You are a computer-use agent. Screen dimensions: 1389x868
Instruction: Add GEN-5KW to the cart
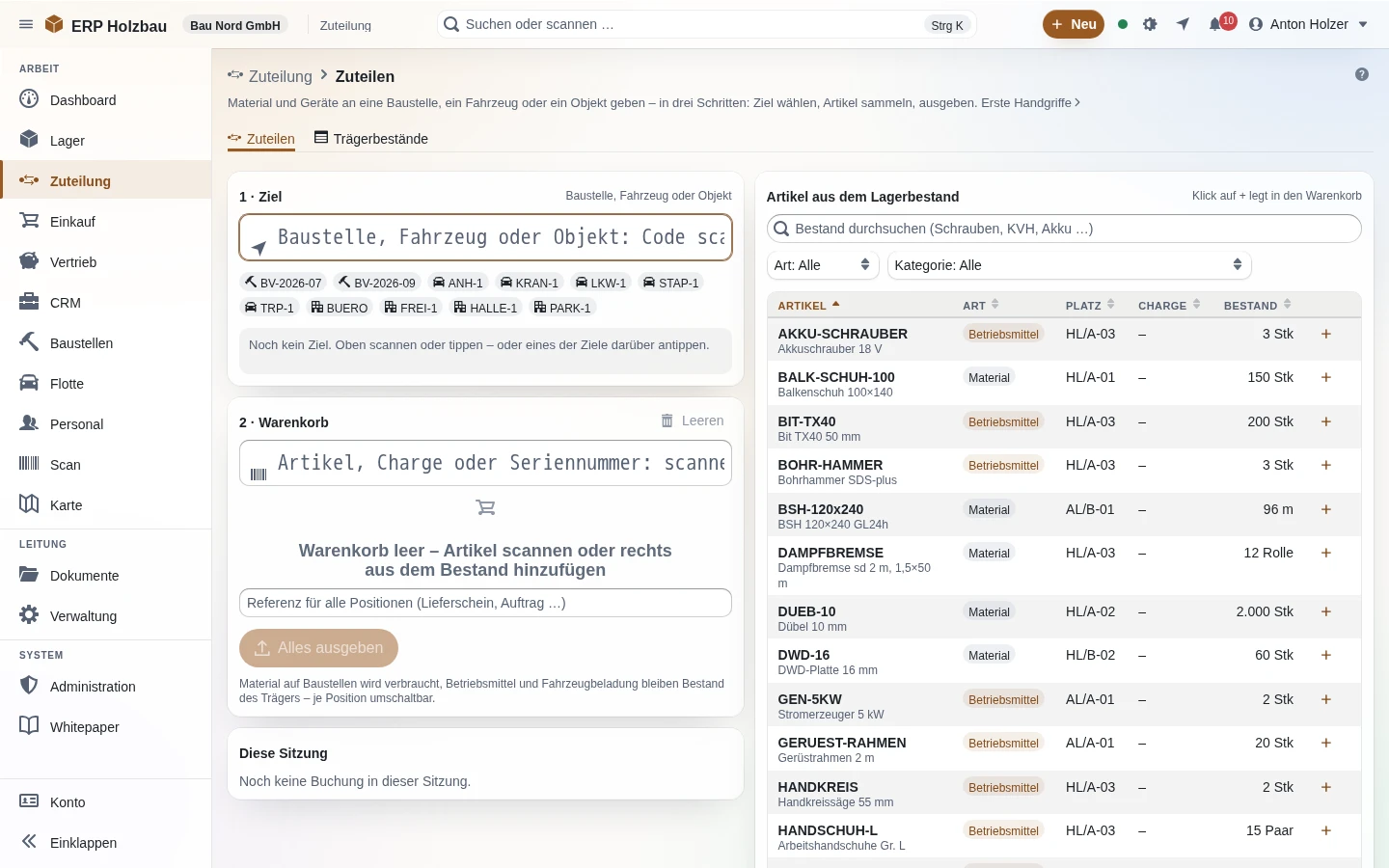pyautogui.click(x=1326, y=699)
